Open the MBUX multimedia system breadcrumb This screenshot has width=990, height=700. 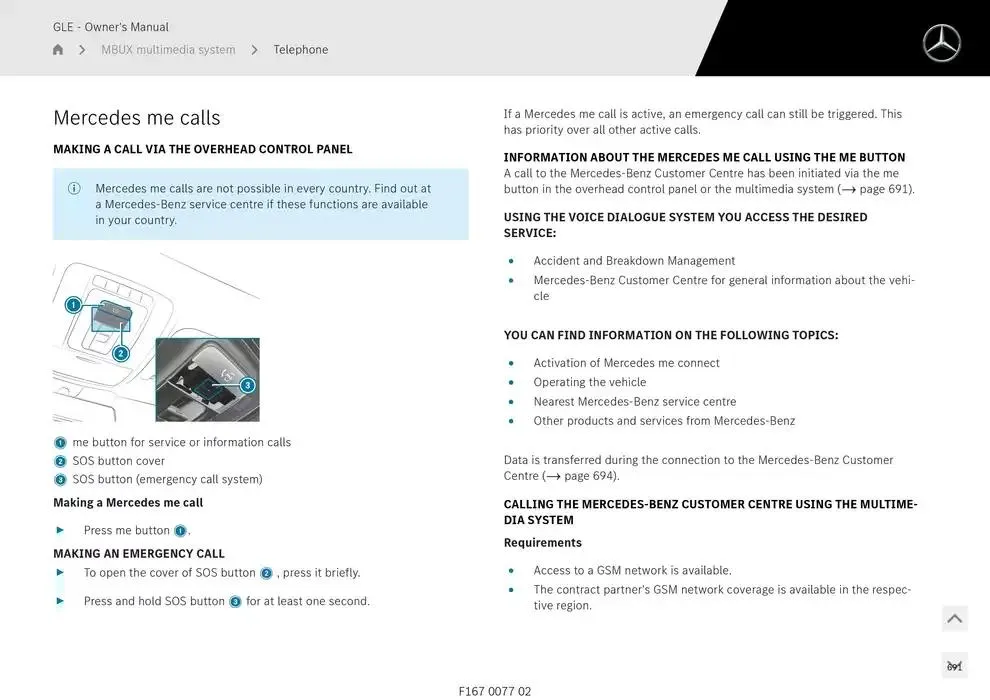(x=168, y=50)
